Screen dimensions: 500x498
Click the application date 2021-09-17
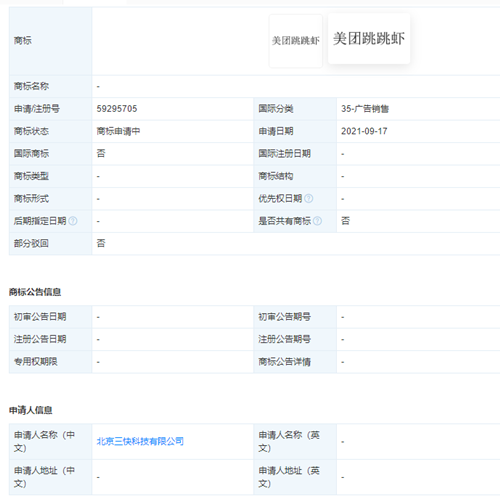(x=364, y=131)
